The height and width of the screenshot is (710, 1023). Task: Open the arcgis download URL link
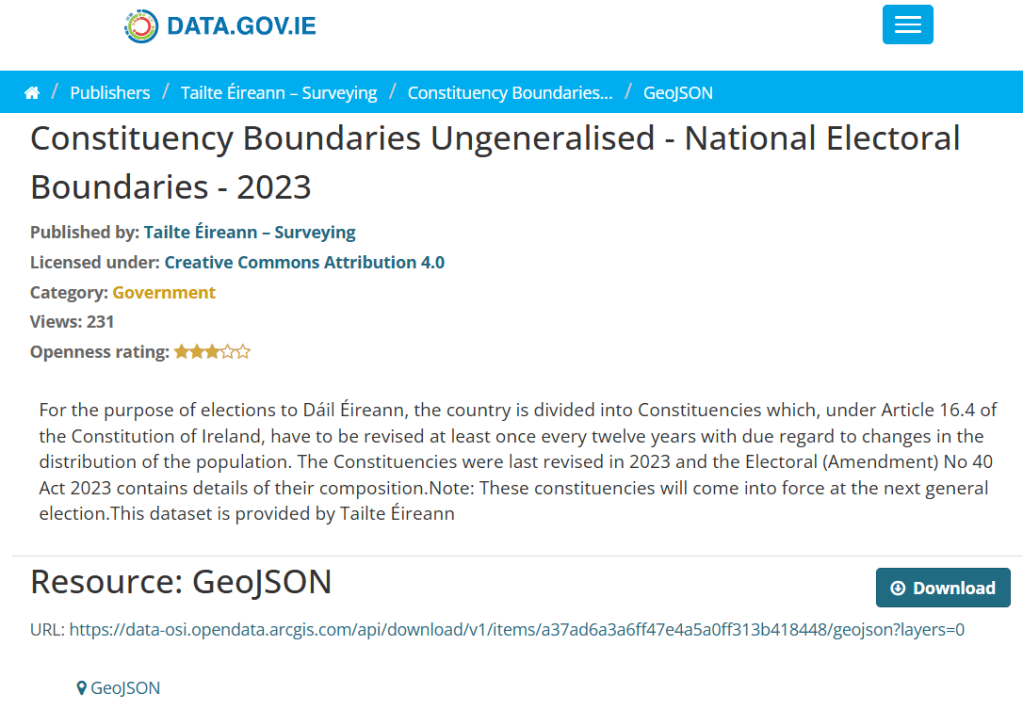click(x=517, y=630)
